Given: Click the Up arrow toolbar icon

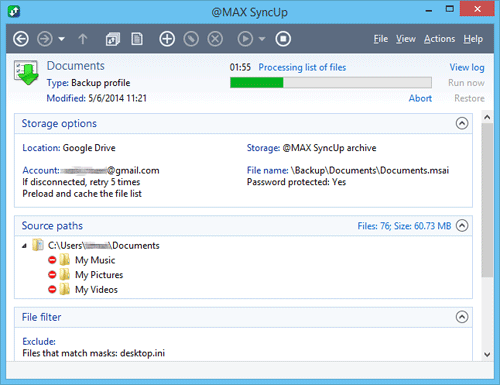Looking at the screenshot, I should pos(83,39).
